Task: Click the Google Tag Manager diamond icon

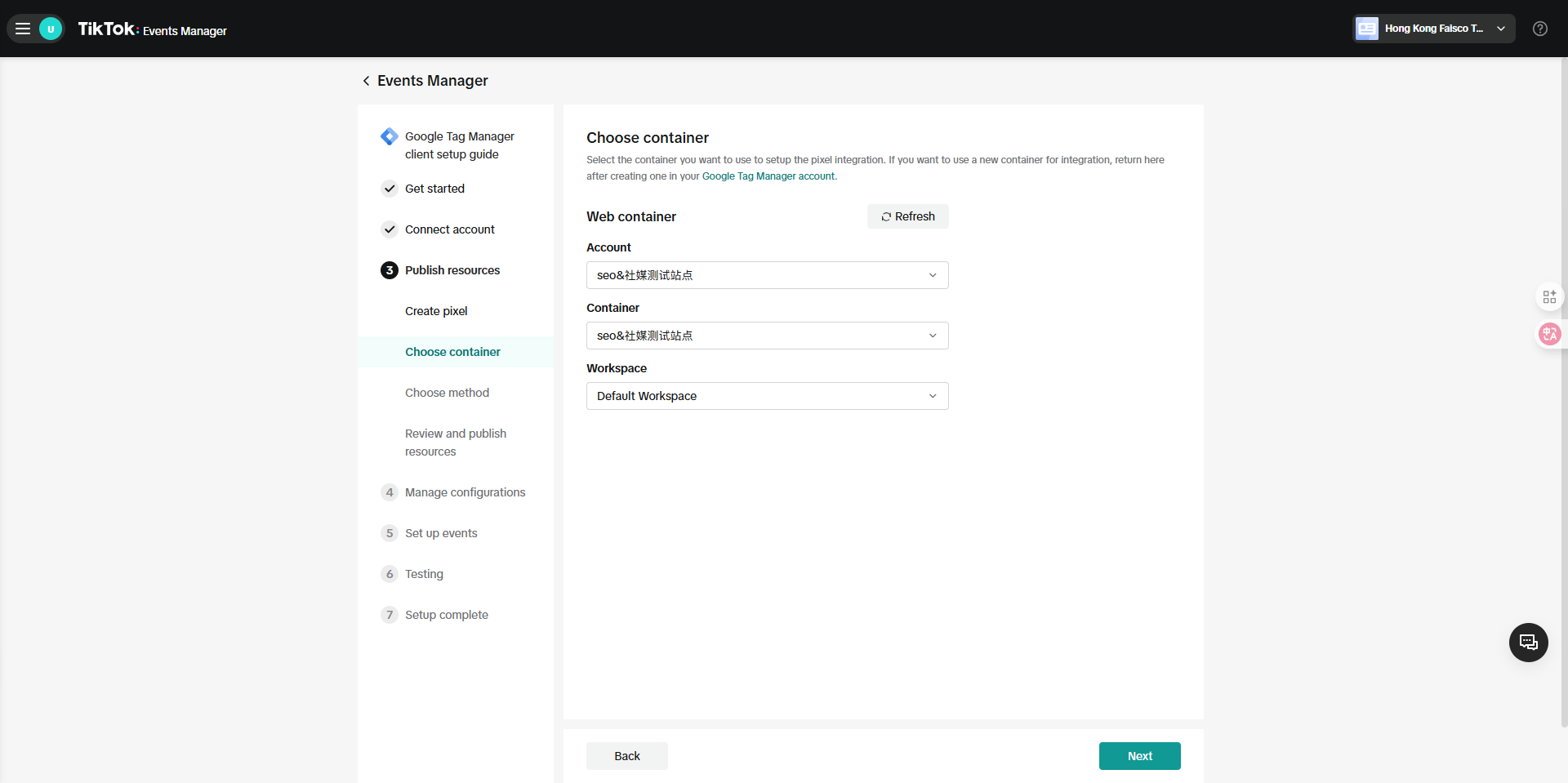Action: (390, 136)
